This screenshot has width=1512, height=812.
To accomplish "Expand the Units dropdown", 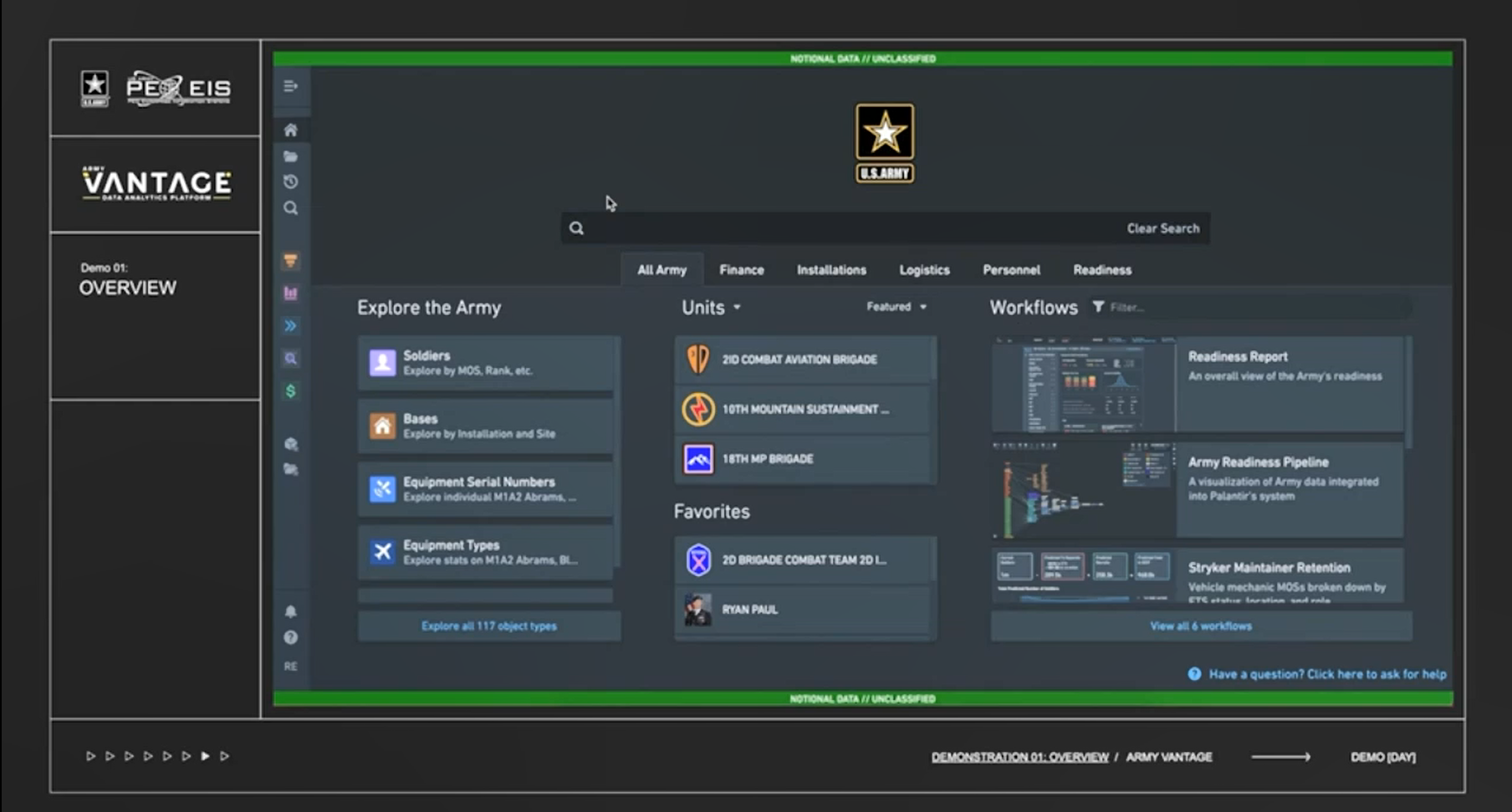I will pyautogui.click(x=712, y=307).
